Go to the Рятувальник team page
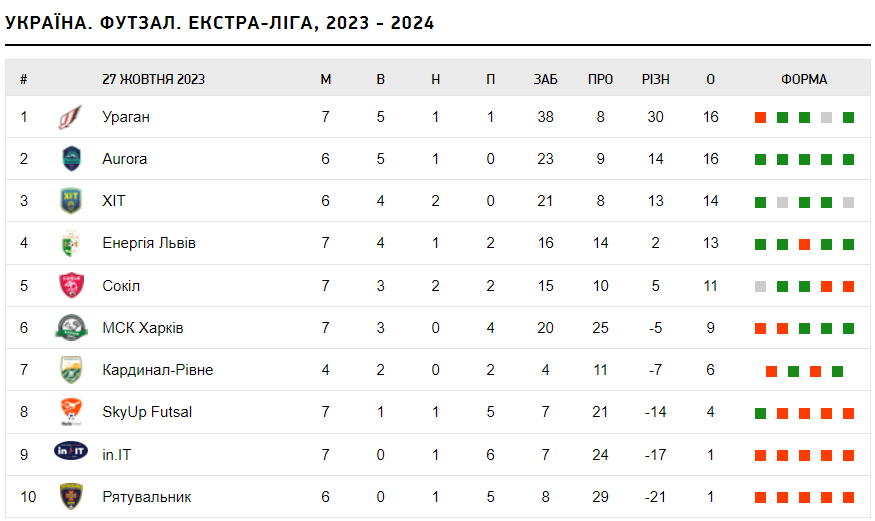The image size is (875, 521). click(147, 497)
